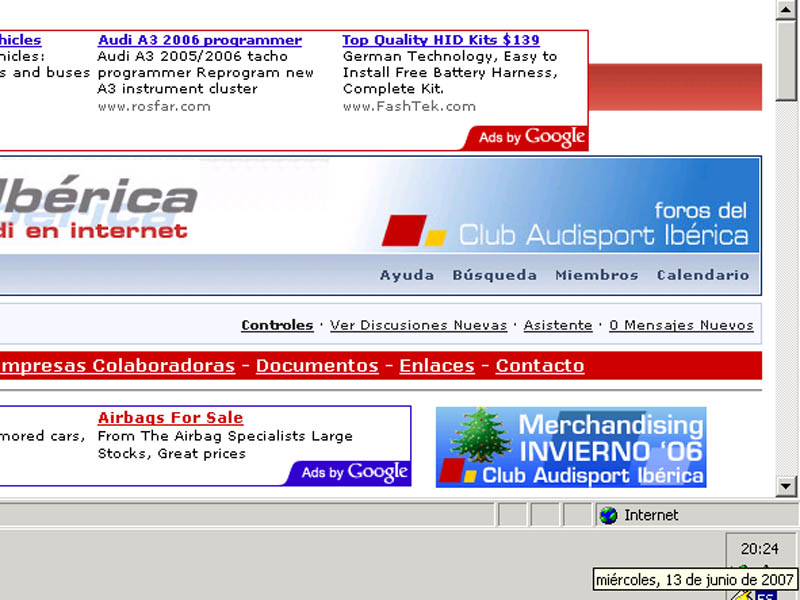Image resolution: width=800 pixels, height=600 pixels.
Task: Click the Club Audisport Ibérica forum logo
Action: click(x=565, y=232)
